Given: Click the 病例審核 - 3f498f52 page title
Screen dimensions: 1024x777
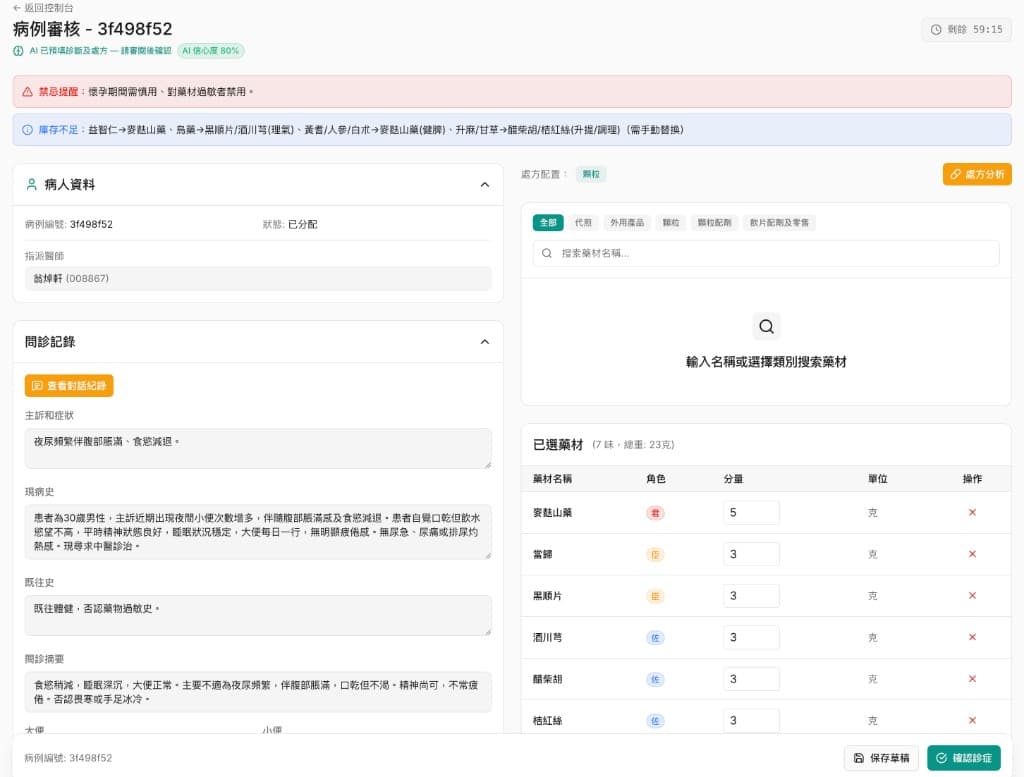Looking at the screenshot, I should pyautogui.click(x=93, y=29).
